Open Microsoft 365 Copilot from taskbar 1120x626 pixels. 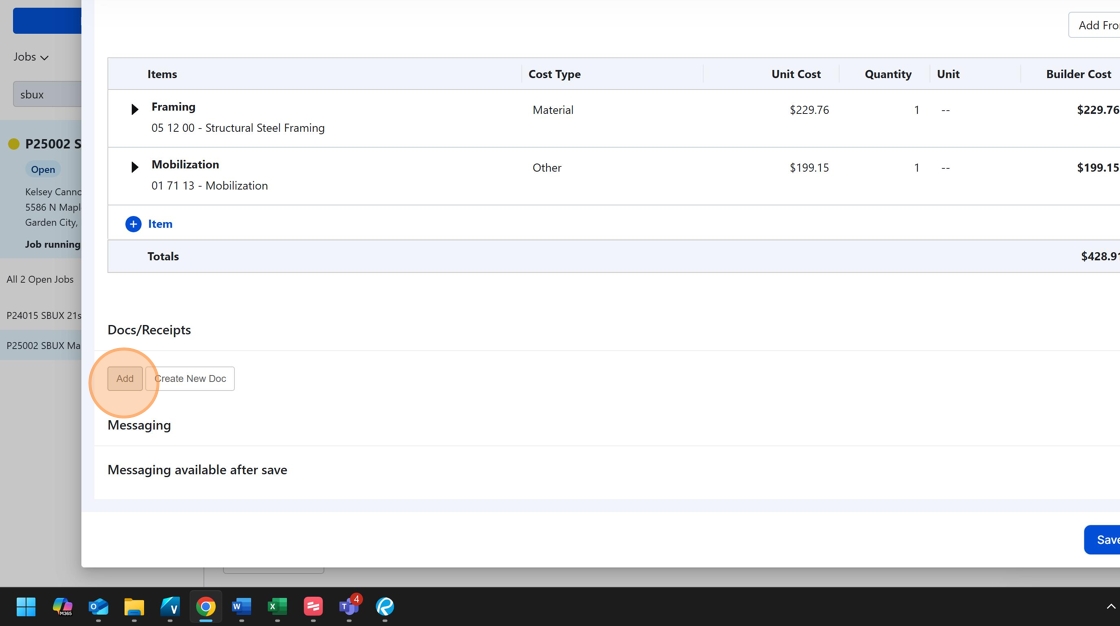(62, 607)
